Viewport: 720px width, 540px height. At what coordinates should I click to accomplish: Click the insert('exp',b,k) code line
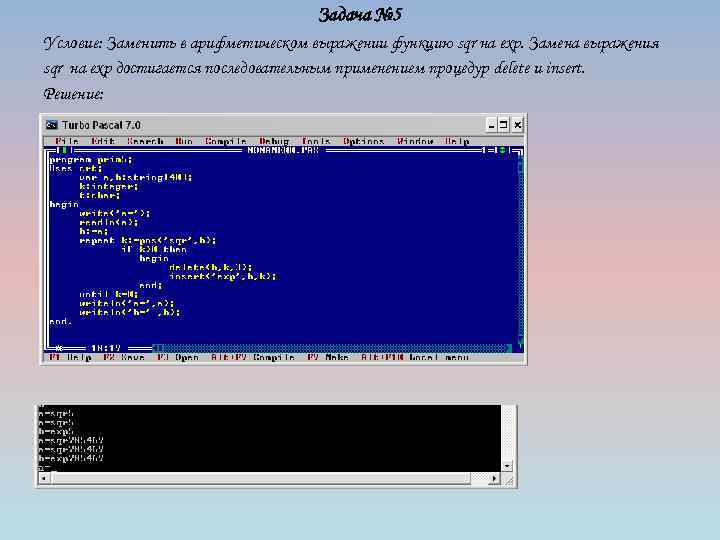pyautogui.click(x=223, y=276)
